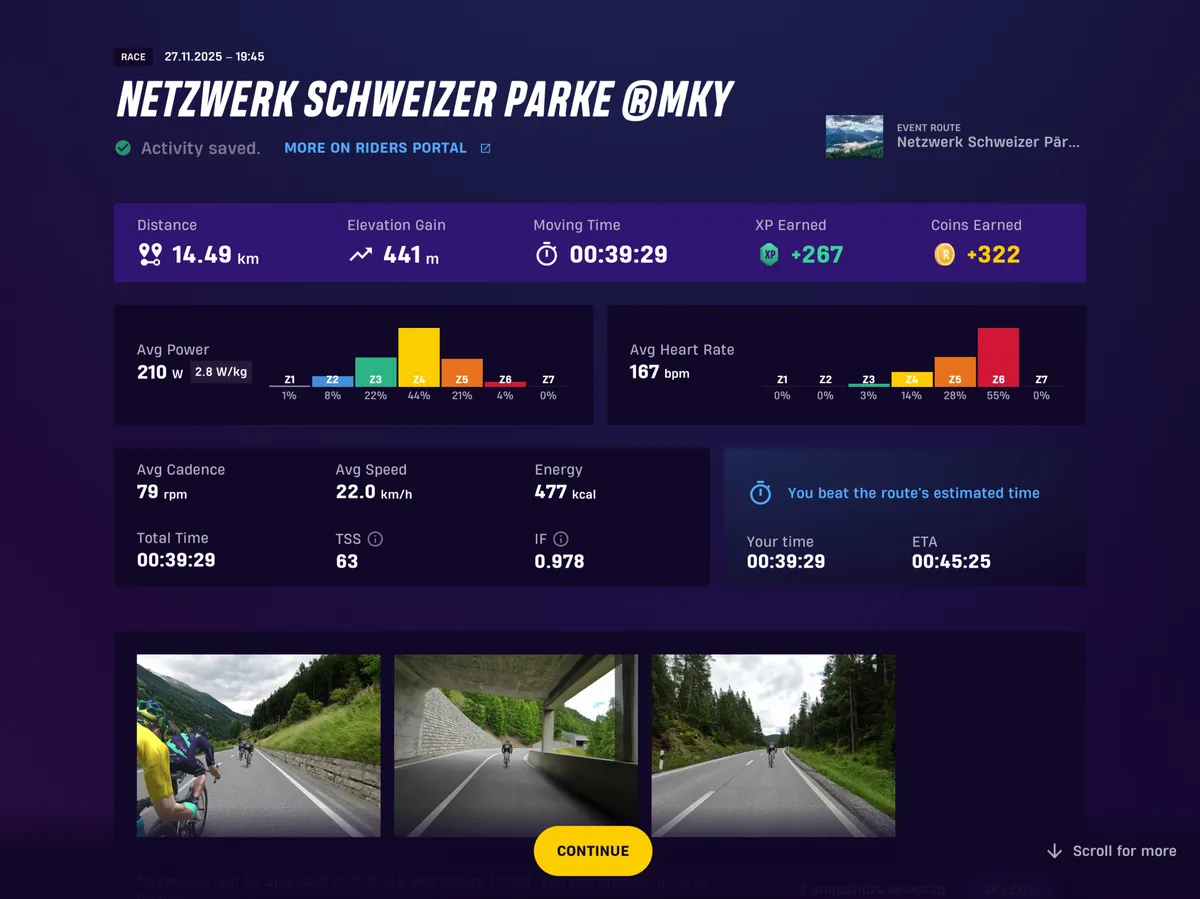Click the Continue button
The height and width of the screenshot is (899, 1200).
[593, 851]
